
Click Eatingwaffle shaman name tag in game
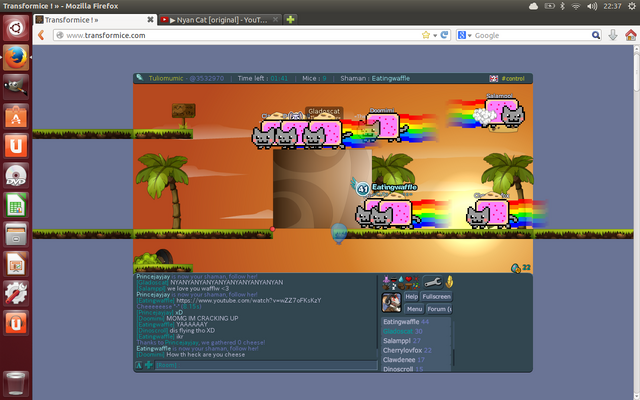click(394, 187)
